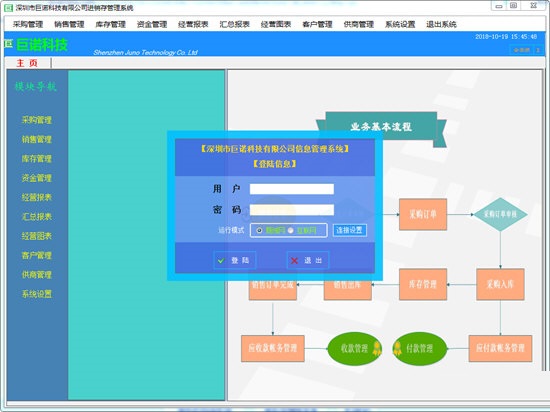Select the 互联网 run mode radio button
Viewport: 550px width, 412px height.
pyautogui.click(x=290, y=230)
